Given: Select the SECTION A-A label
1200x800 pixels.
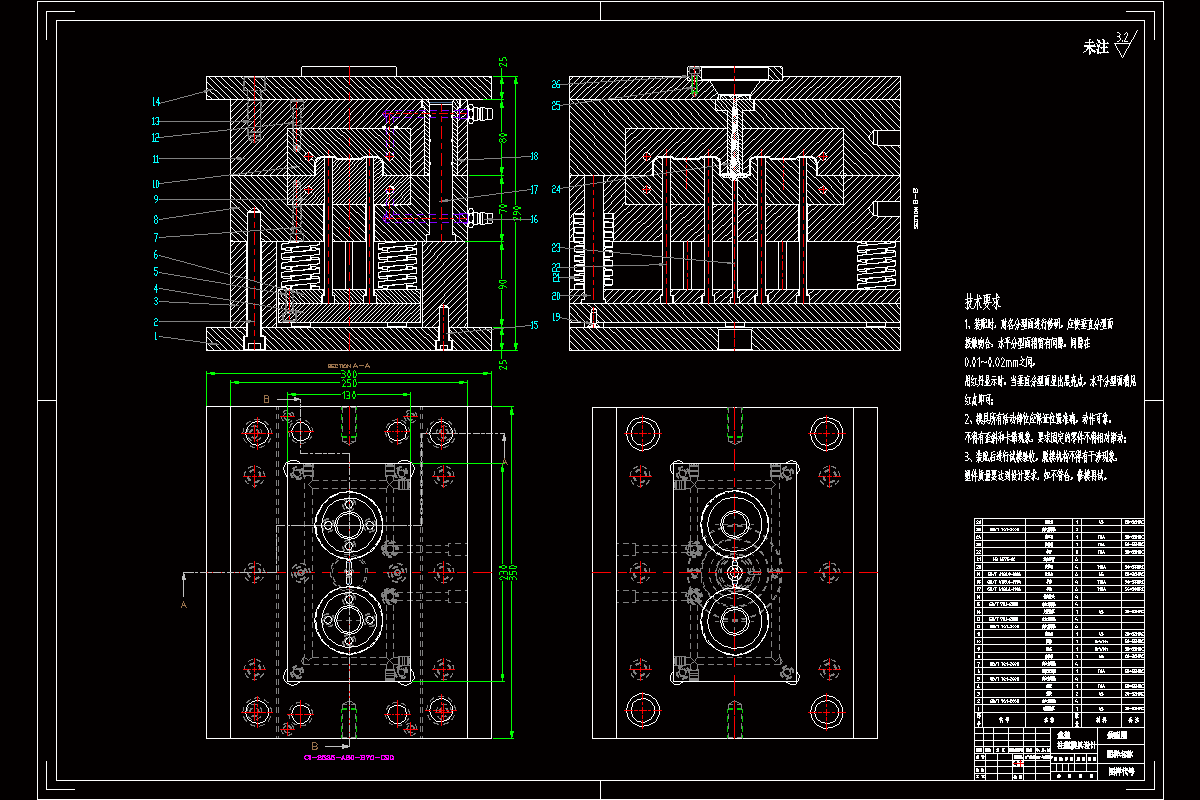Looking at the screenshot, I should pos(349,366).
